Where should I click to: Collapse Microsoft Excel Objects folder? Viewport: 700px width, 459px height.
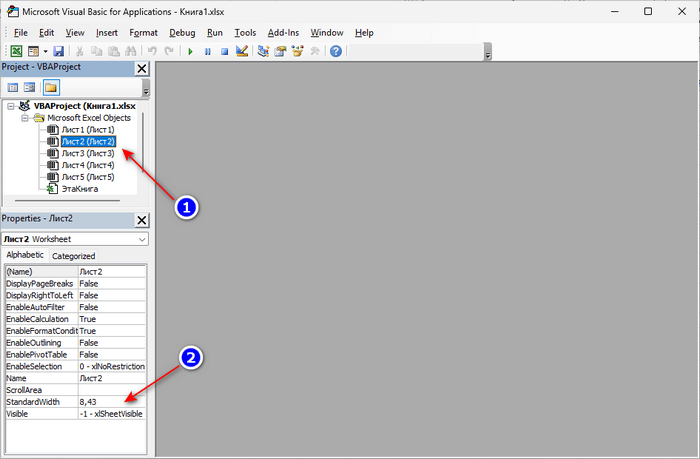(x=25, y=118)
